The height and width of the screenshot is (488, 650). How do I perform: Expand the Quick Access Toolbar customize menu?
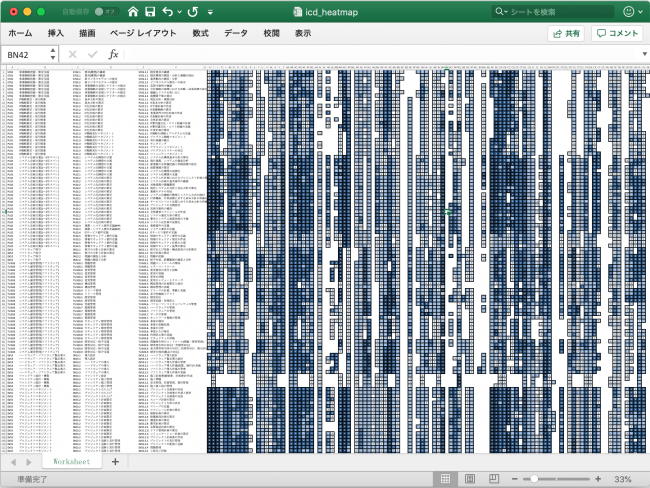click(210, 12)
